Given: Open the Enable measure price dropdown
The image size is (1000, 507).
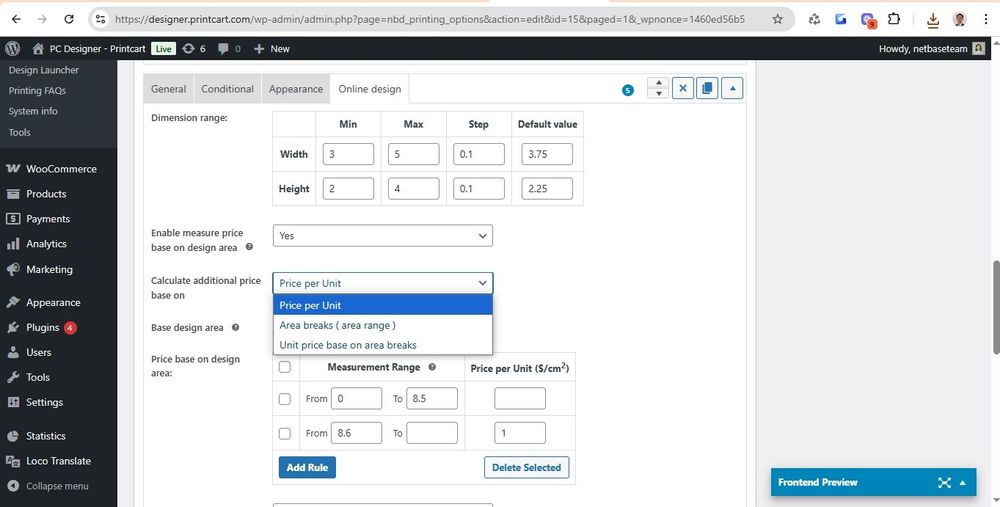Looking at the screenshot, I should [x=382, y=236].
